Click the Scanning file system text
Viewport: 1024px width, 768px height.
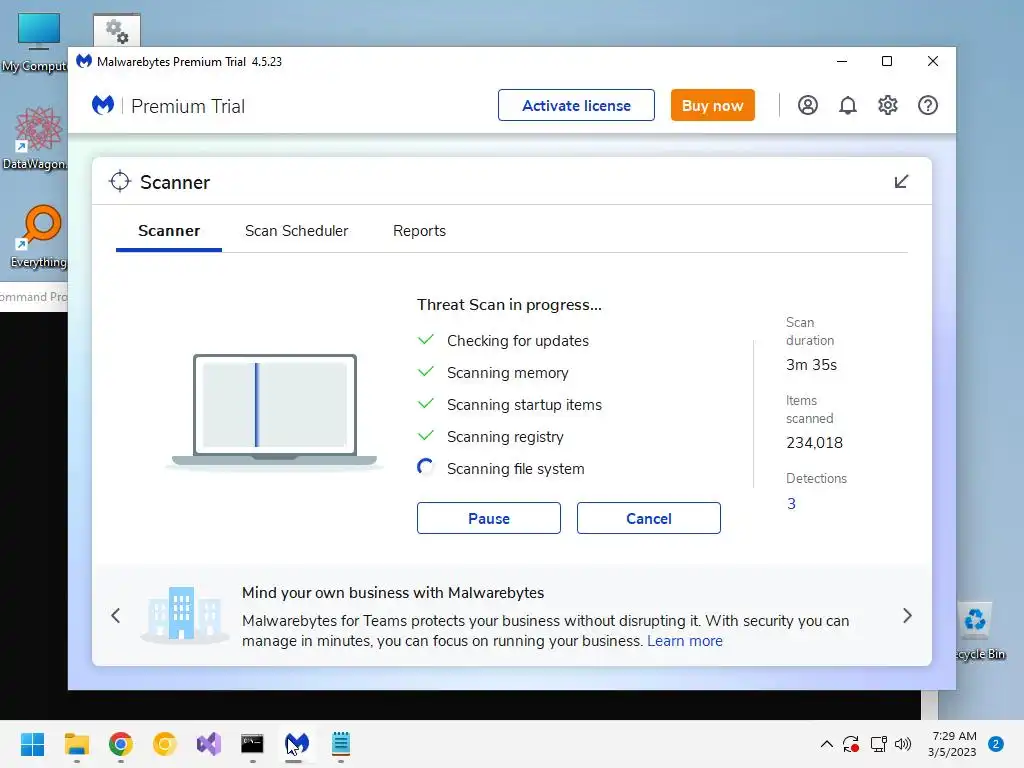(x=515, y=469)
